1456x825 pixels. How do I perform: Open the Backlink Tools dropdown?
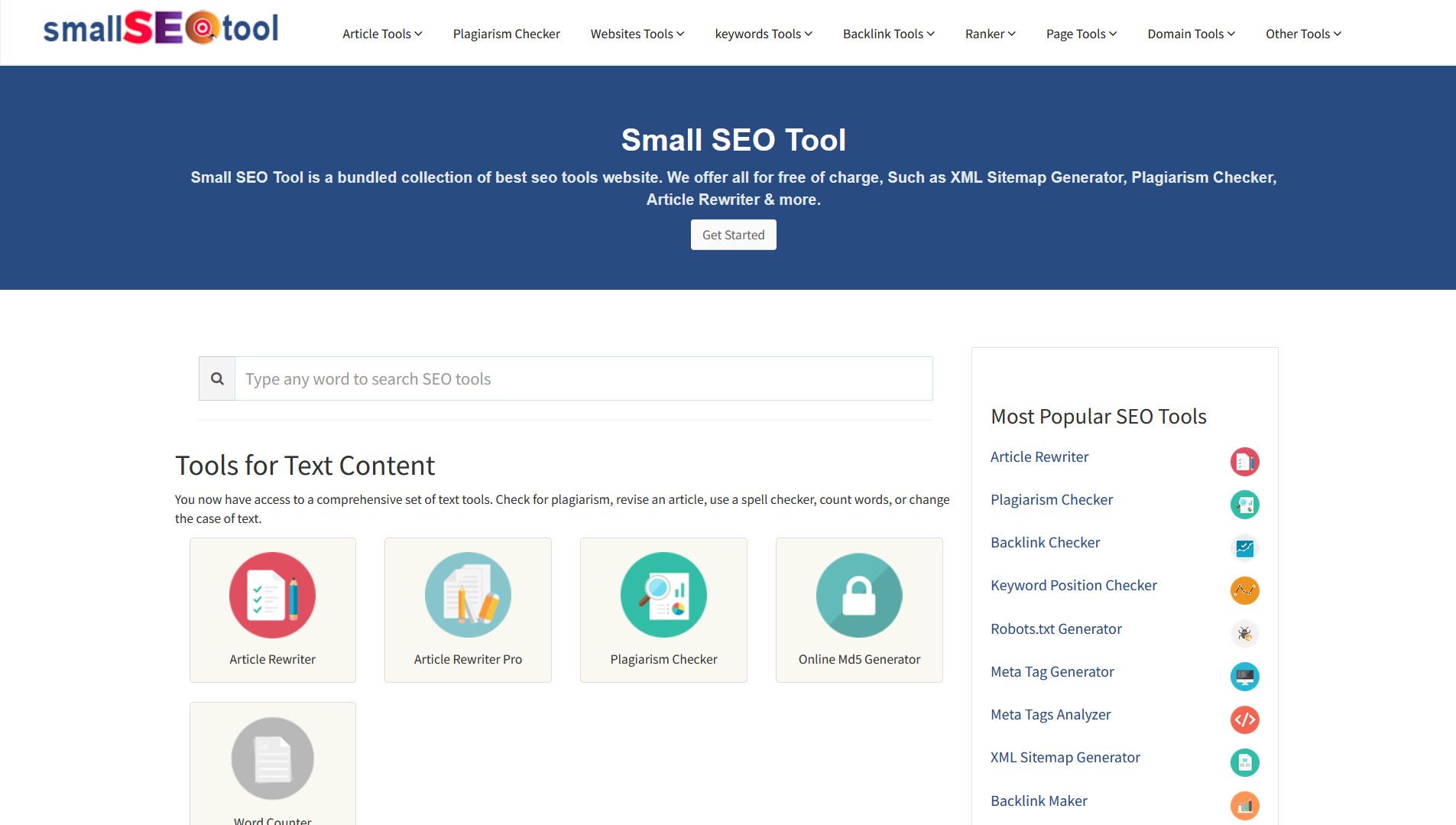click(888, 34)
